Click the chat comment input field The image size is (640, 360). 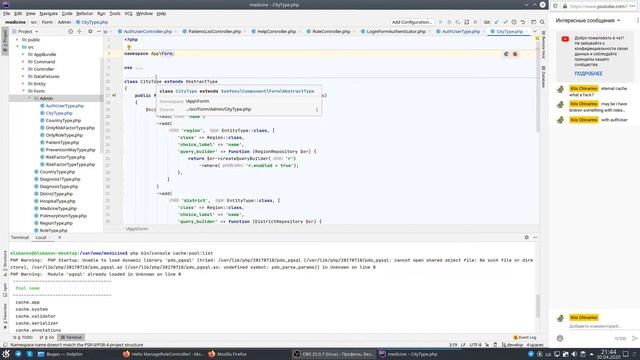[x=594, y=326]
